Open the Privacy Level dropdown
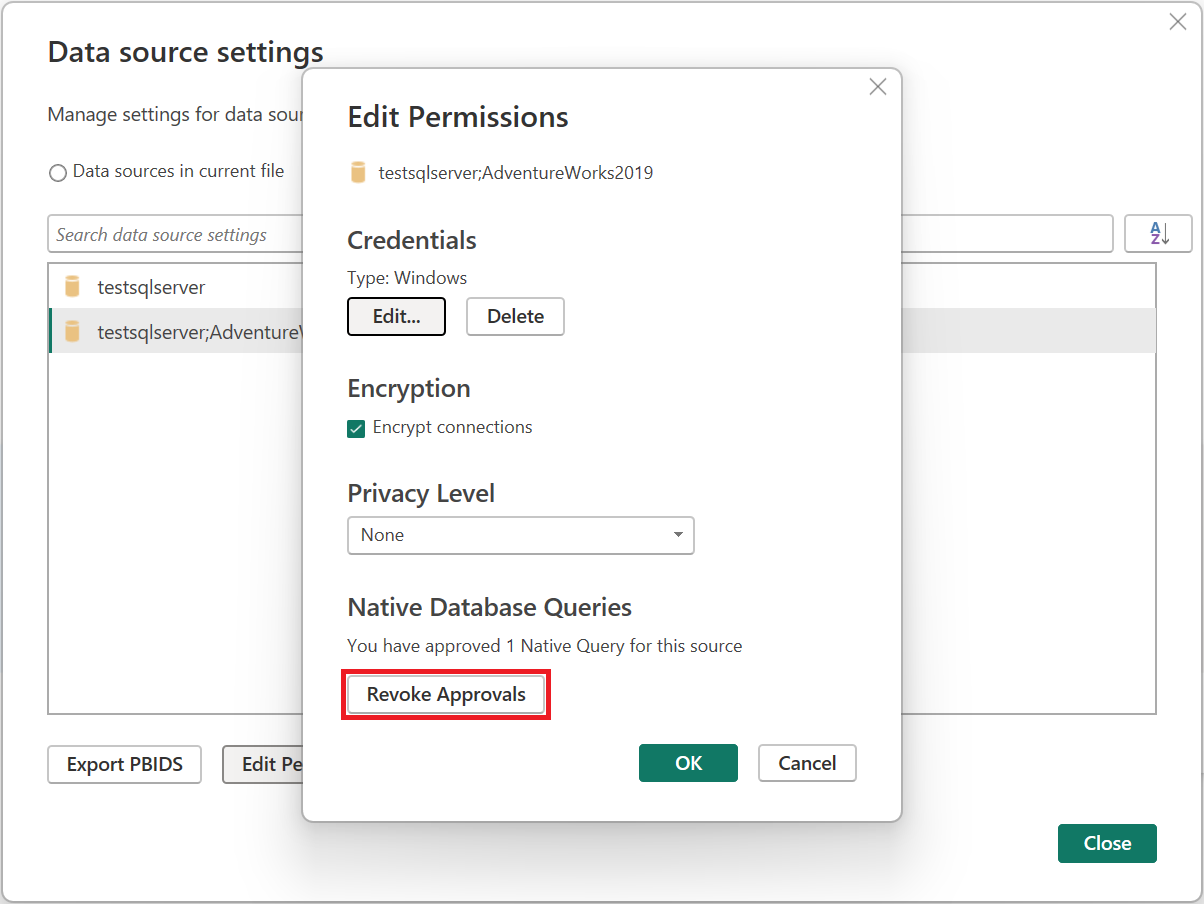This screenshot has height=904, width=1204. click(x=520, y=535)
